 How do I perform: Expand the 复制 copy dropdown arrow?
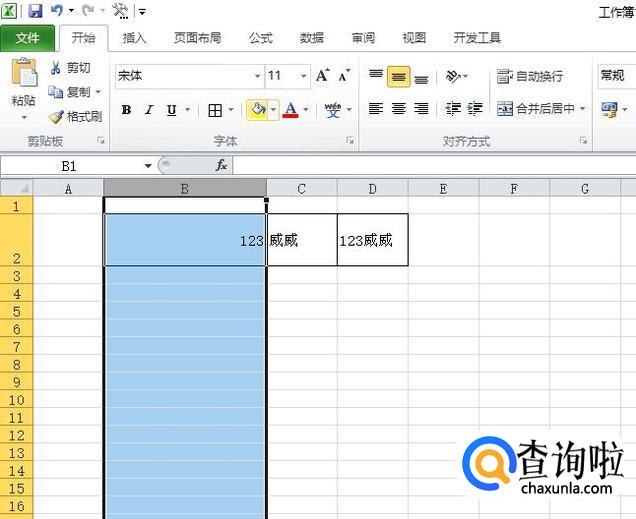(98, 92)
